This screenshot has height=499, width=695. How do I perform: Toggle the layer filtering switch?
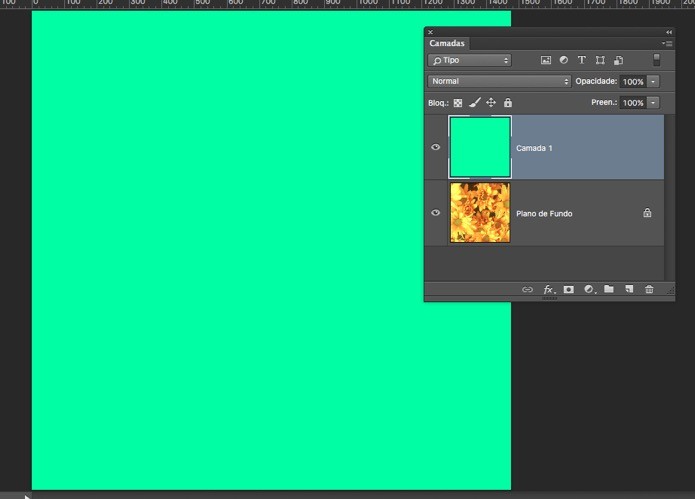point(656,60)
